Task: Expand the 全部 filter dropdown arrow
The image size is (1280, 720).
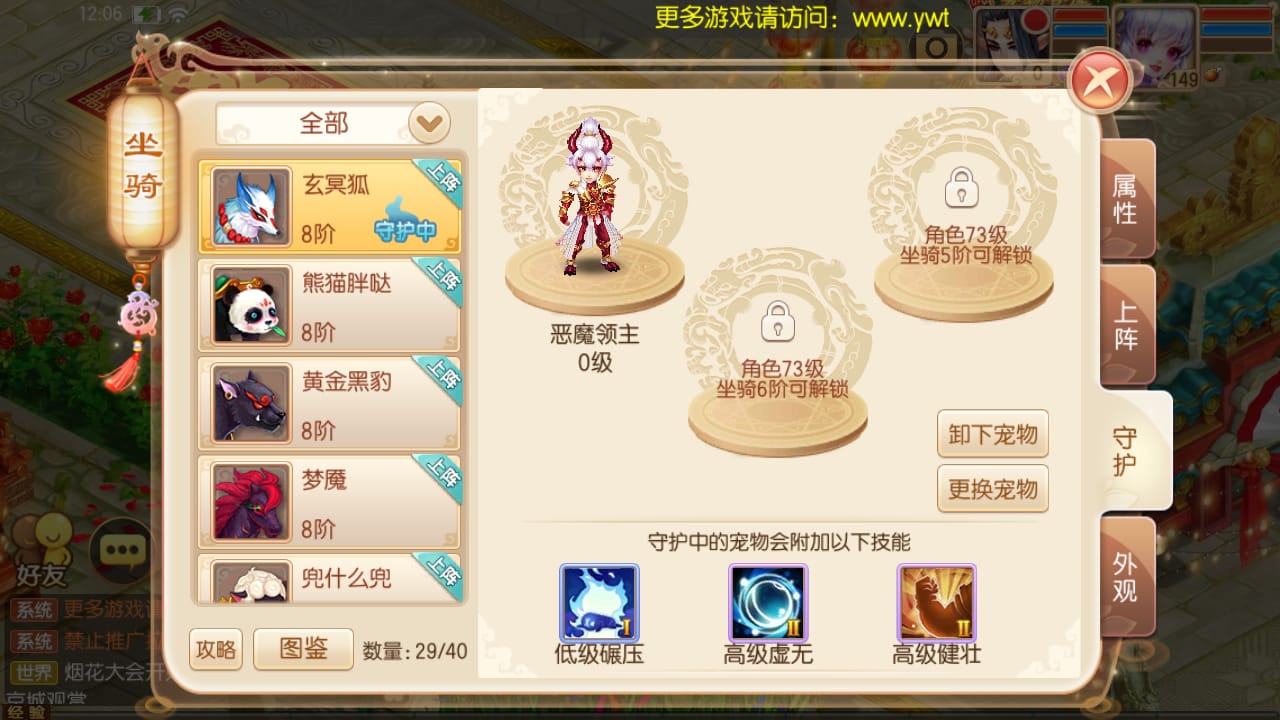Action: point(429,124)
